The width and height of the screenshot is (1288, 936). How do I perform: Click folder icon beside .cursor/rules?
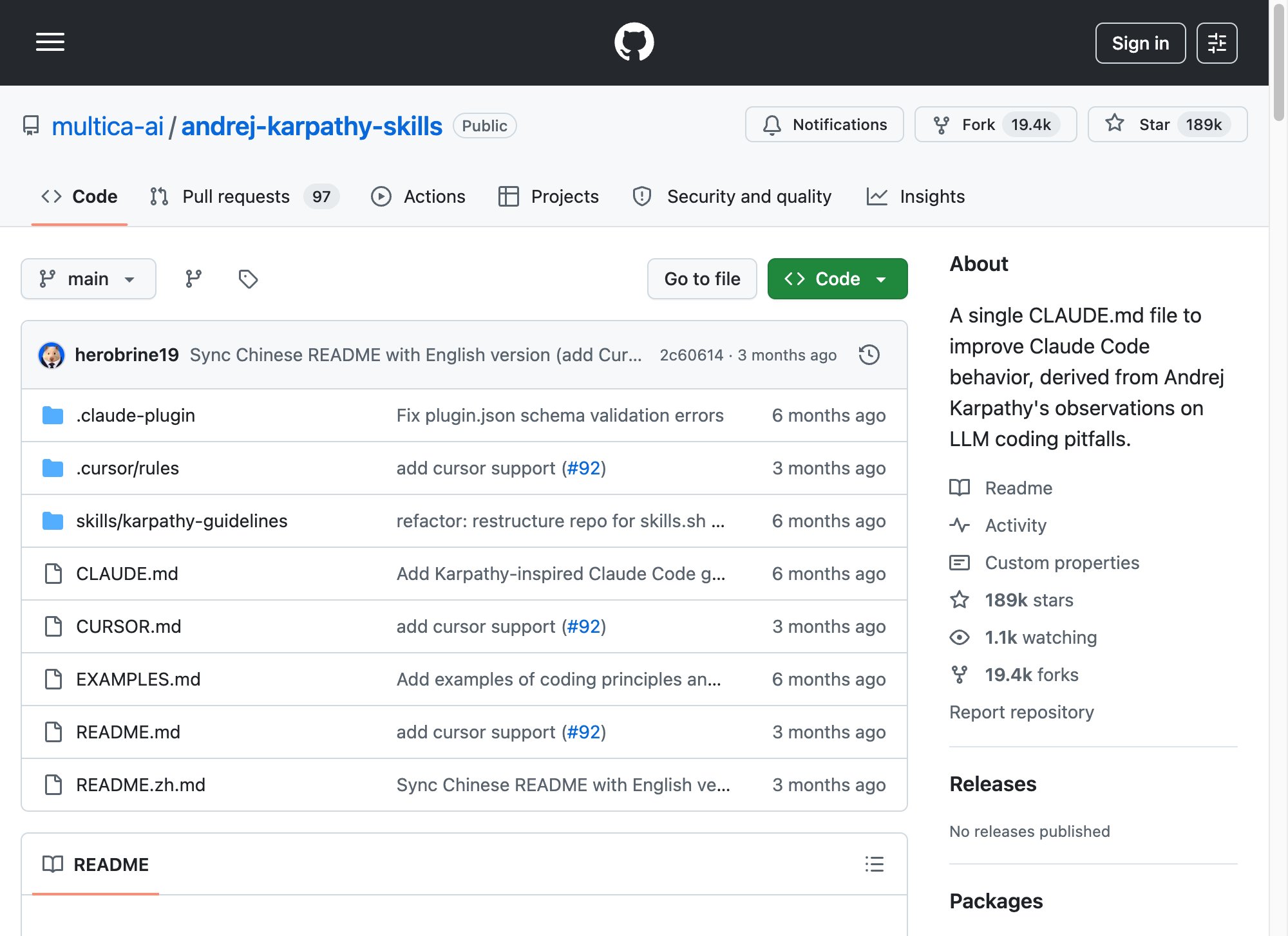coord(53,468)
